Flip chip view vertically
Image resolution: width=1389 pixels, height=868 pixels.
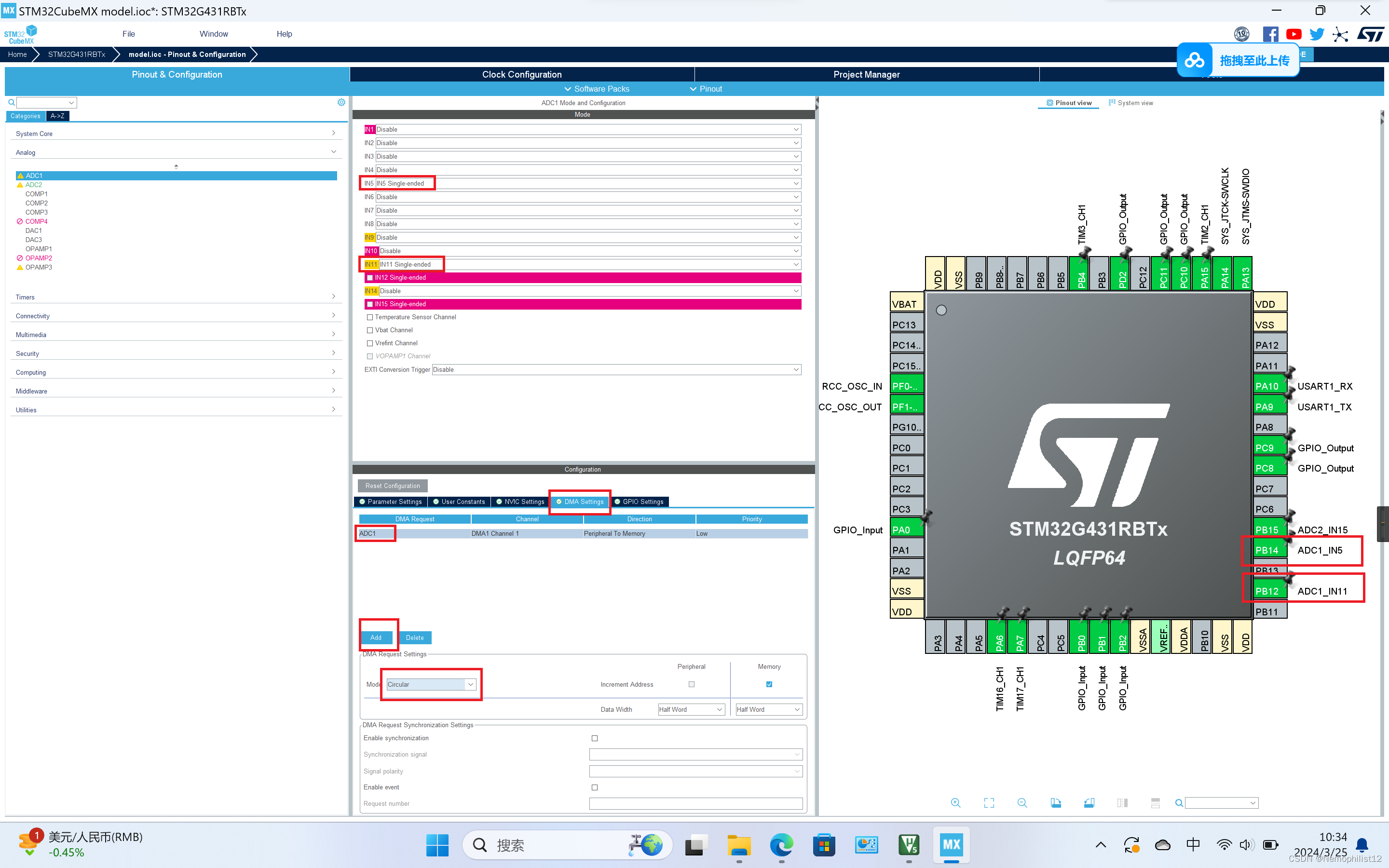click(1156, 802)
